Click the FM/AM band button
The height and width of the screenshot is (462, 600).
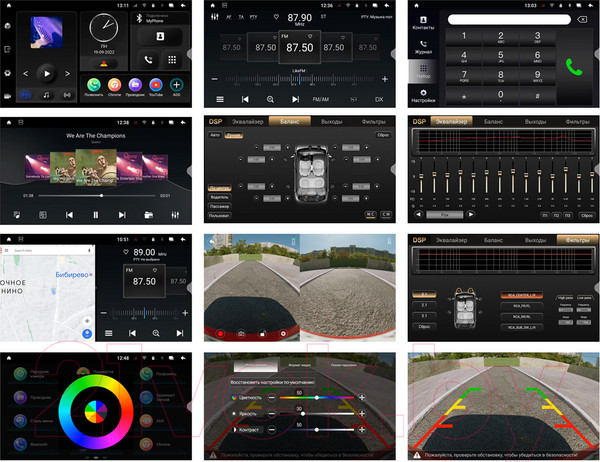(320, 99)
